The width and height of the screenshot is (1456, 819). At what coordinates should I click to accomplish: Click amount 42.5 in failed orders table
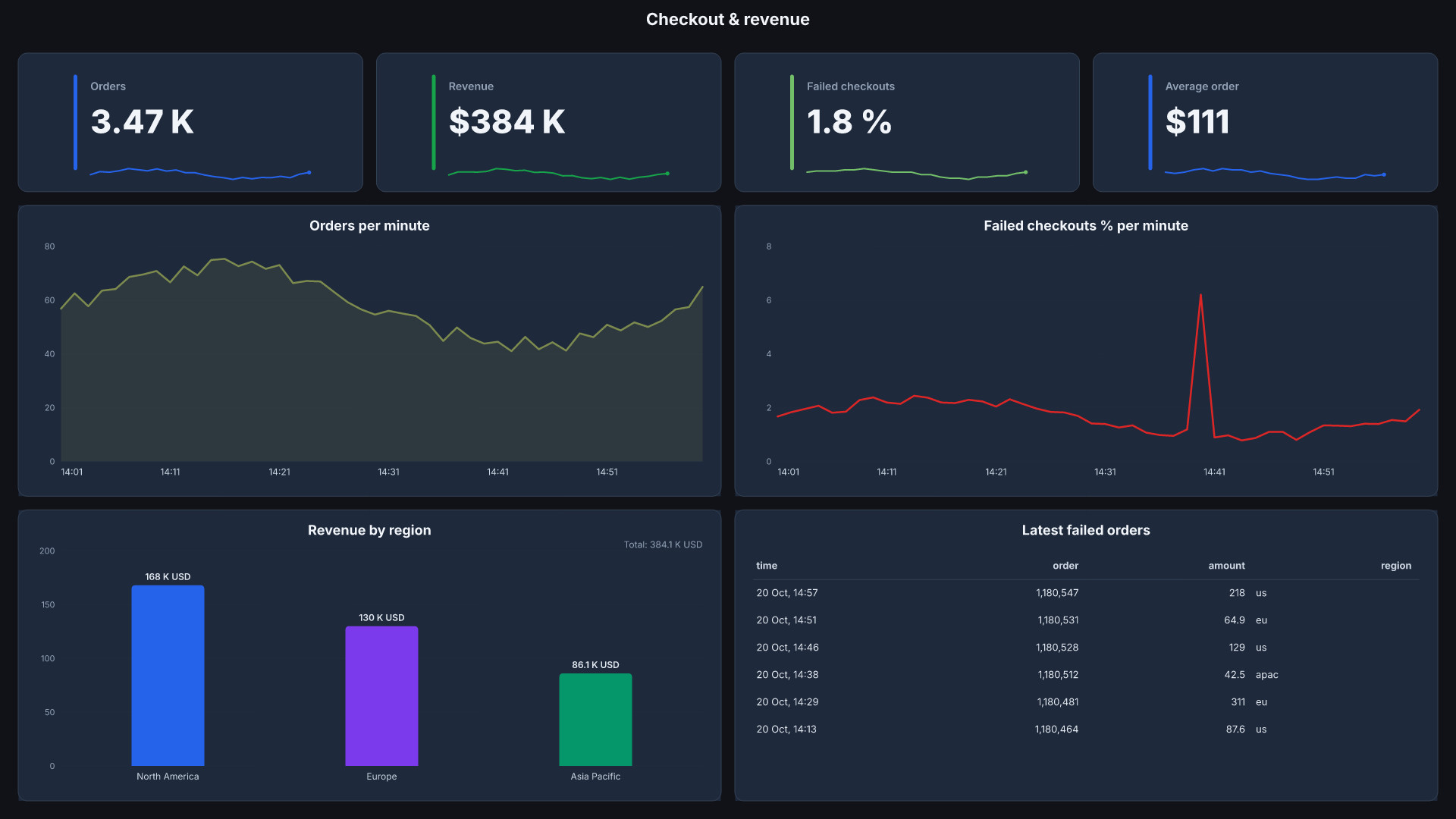(x=1235, y=675)
